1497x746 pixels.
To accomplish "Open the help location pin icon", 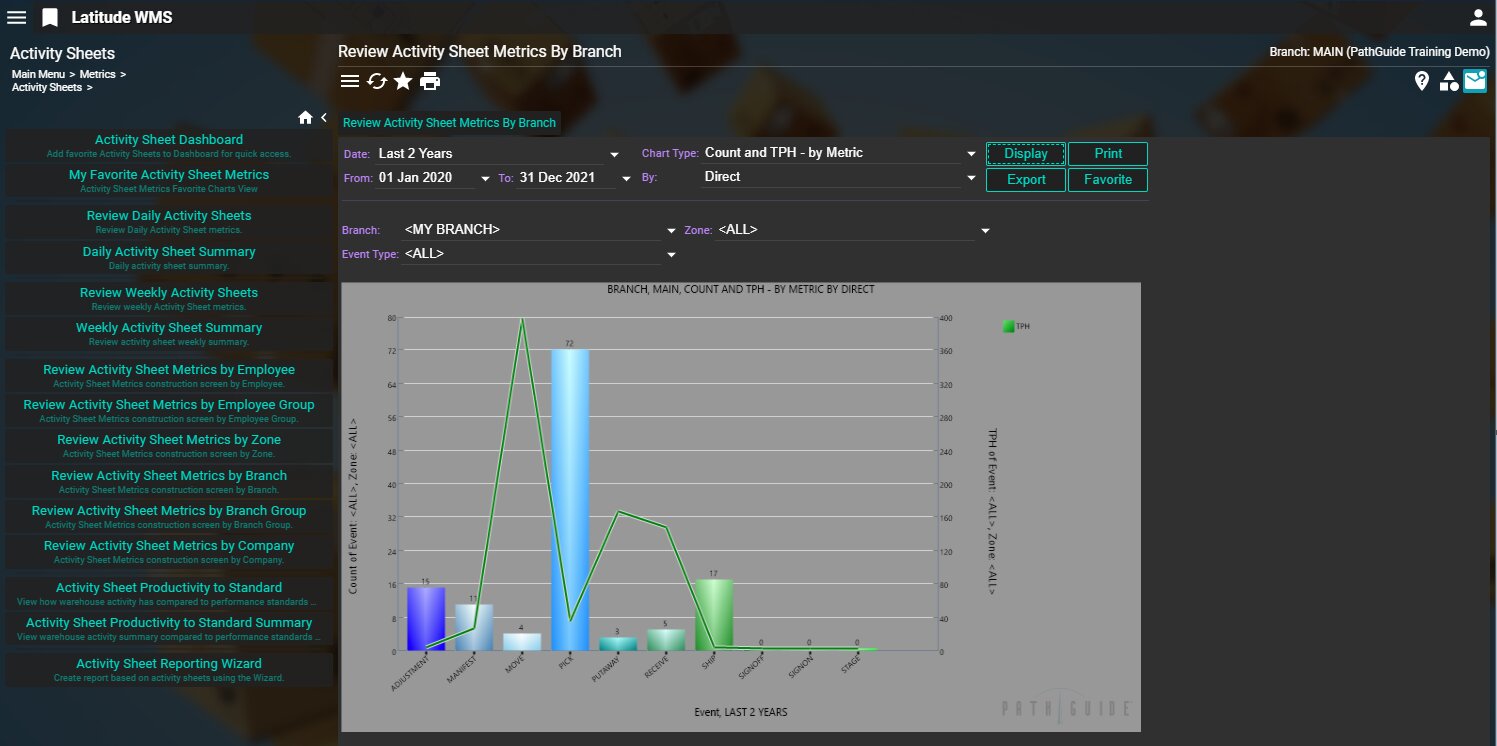I will 1421,81.
